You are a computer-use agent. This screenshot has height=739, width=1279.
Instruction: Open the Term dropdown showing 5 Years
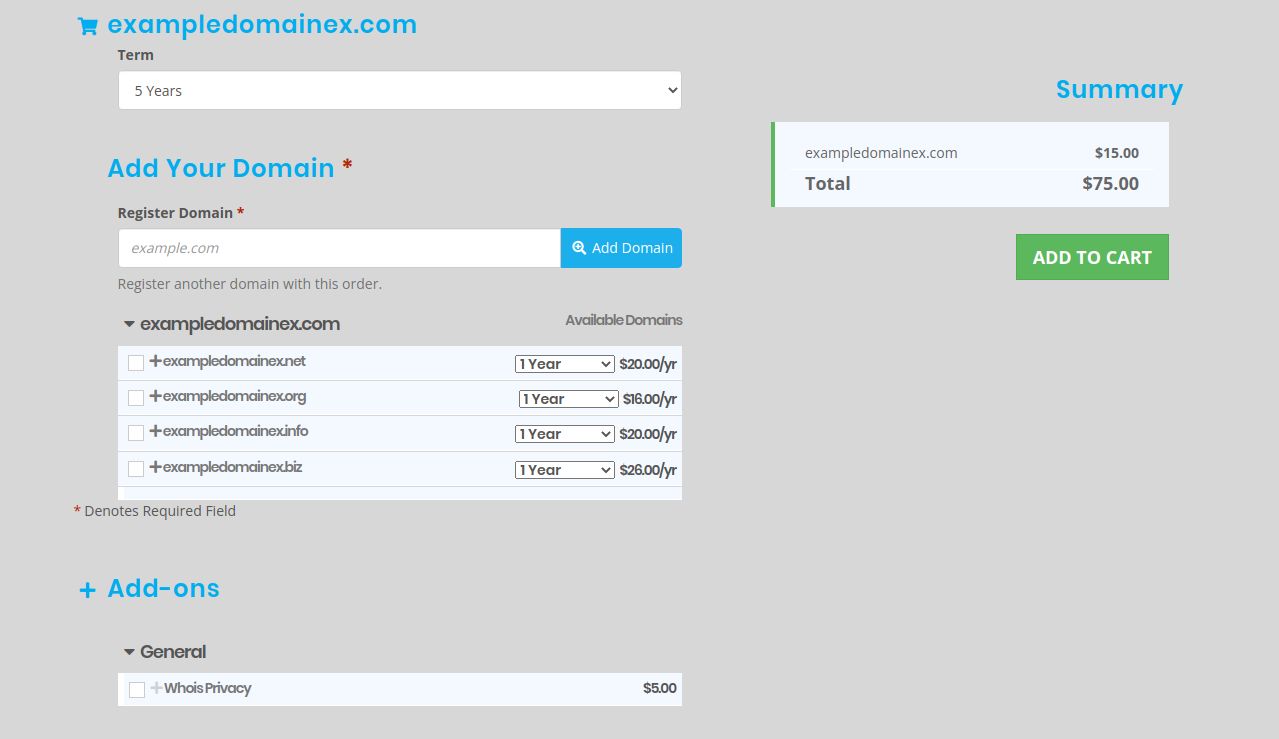pos(400,90)
